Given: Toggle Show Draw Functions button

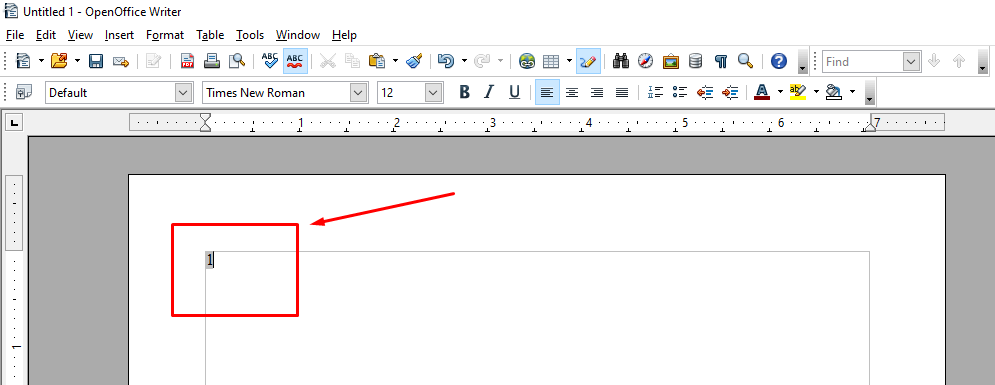Looking at the screenshot, I should (x=588, y=61).
